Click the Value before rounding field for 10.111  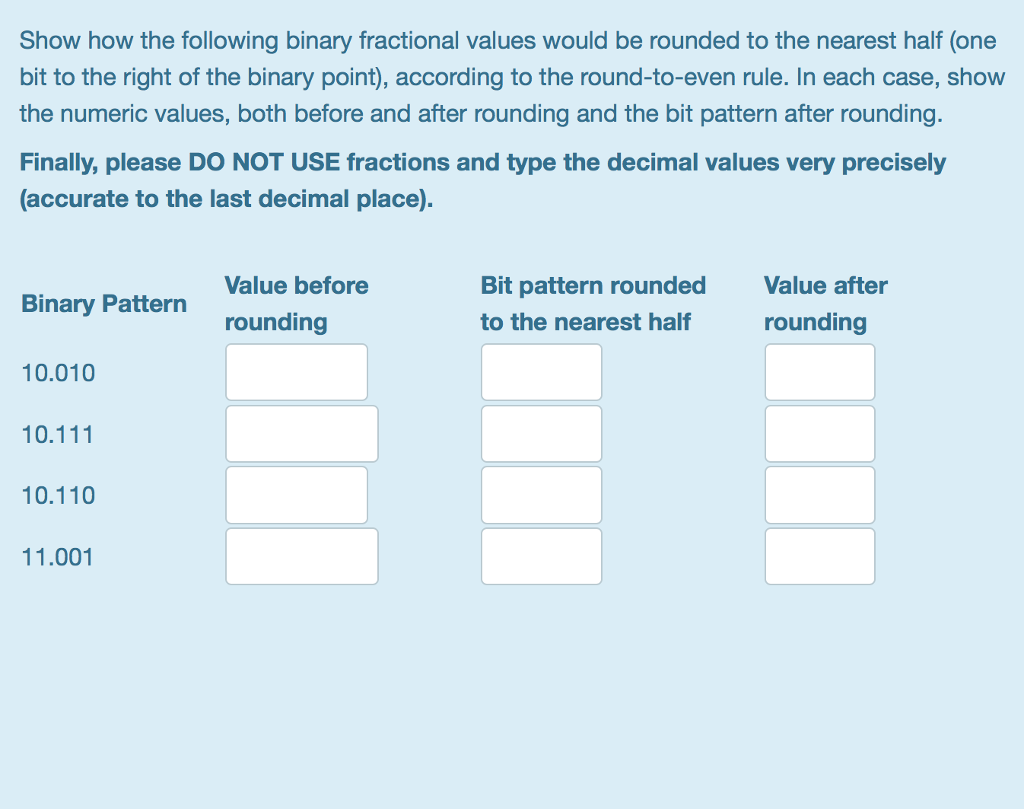pos(301,433)
